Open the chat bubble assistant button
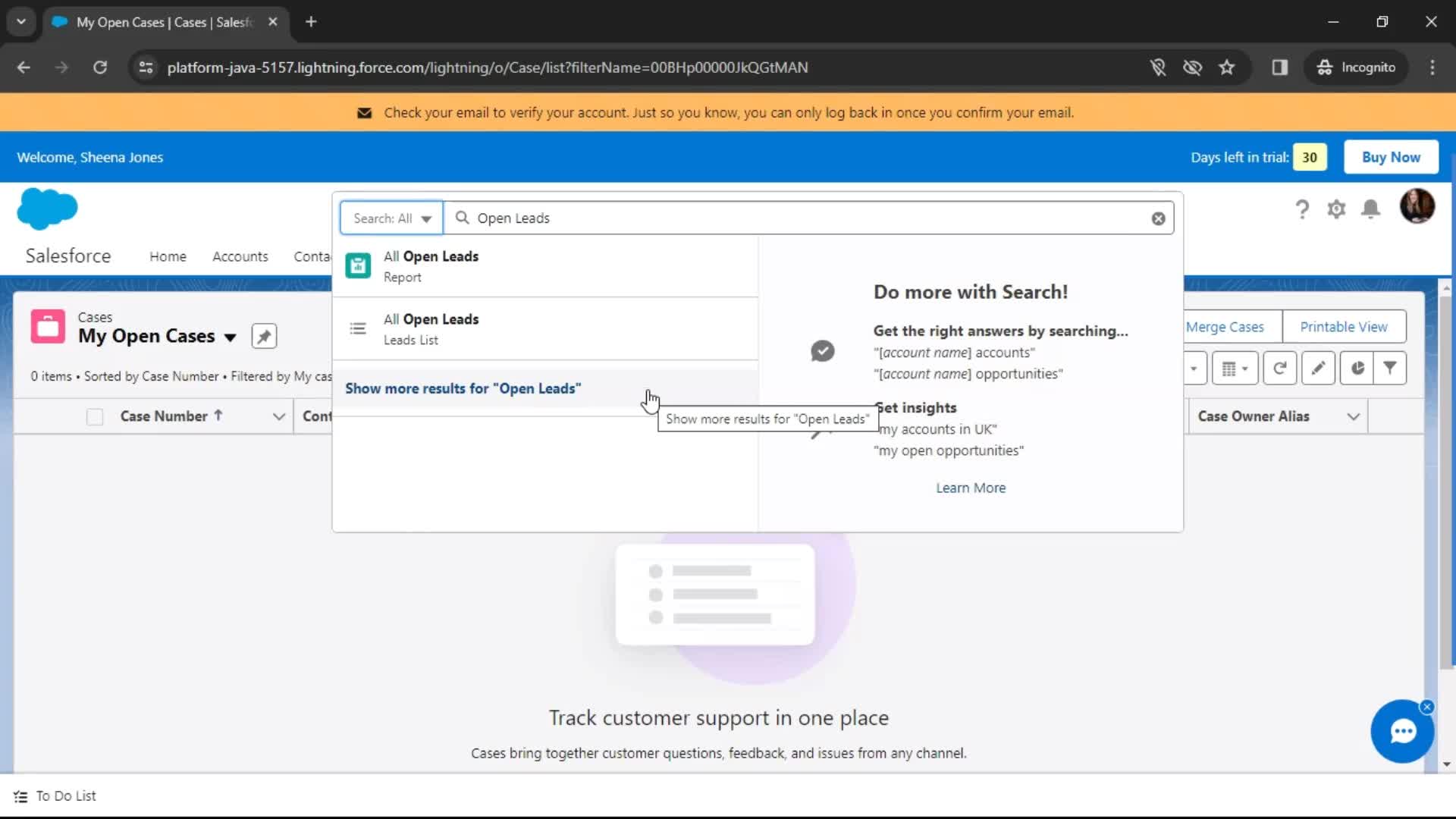 1402,732
